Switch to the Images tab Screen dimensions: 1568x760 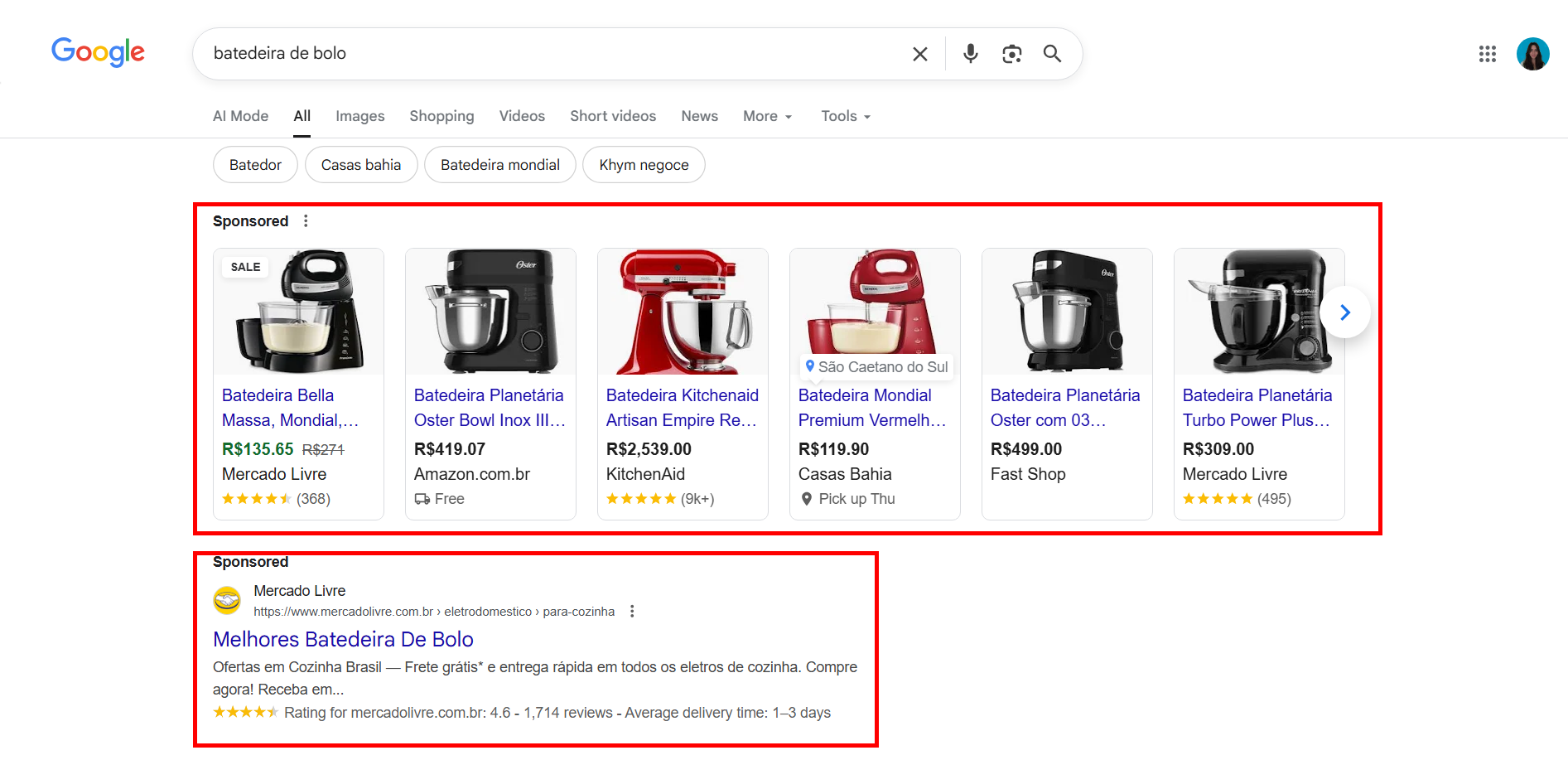pyautogui.click(x=359, y=116)
